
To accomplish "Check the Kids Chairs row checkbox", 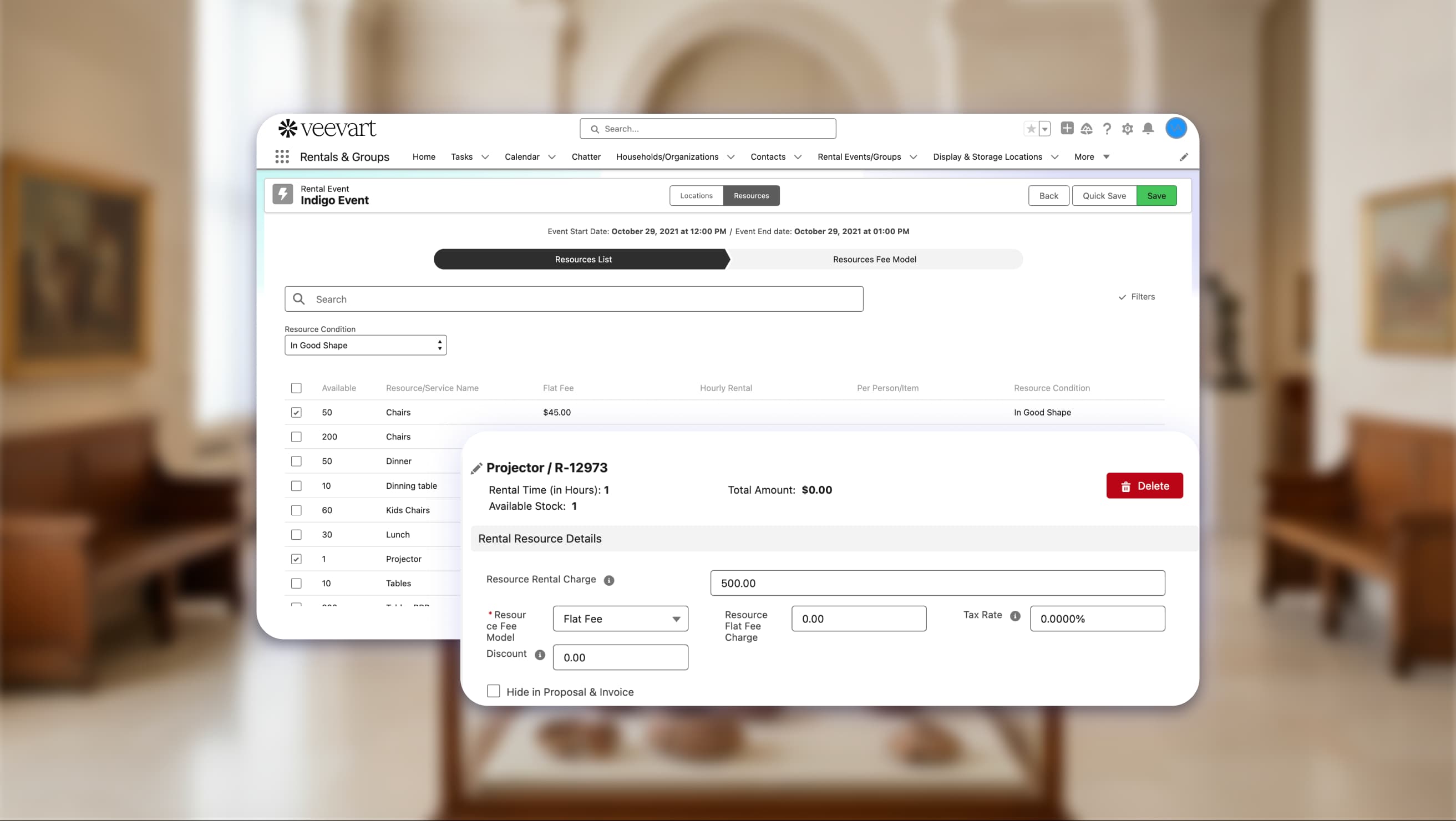I will [x=296, y=510].
